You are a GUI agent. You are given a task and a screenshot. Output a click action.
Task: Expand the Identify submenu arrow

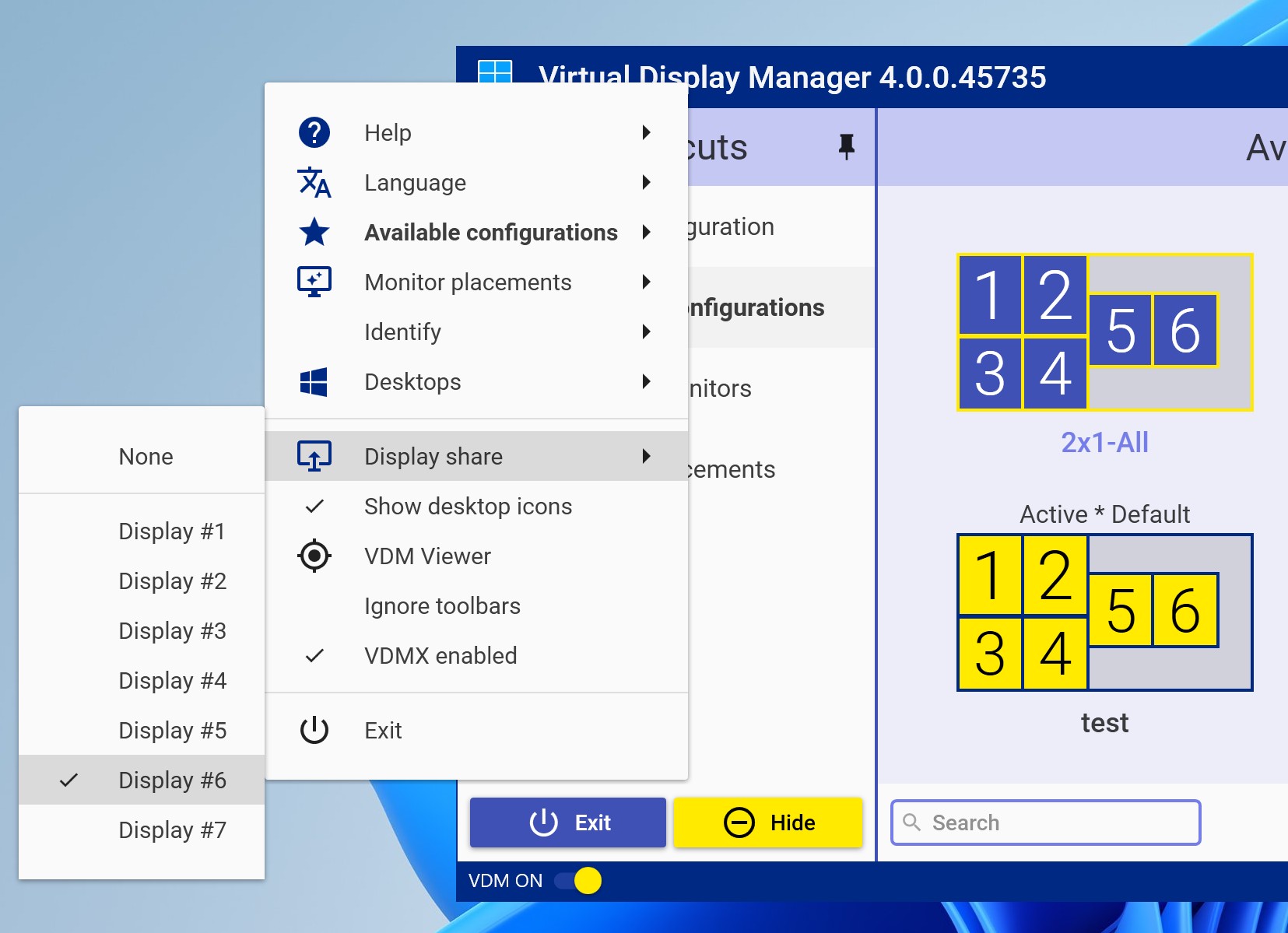point(647,331)
